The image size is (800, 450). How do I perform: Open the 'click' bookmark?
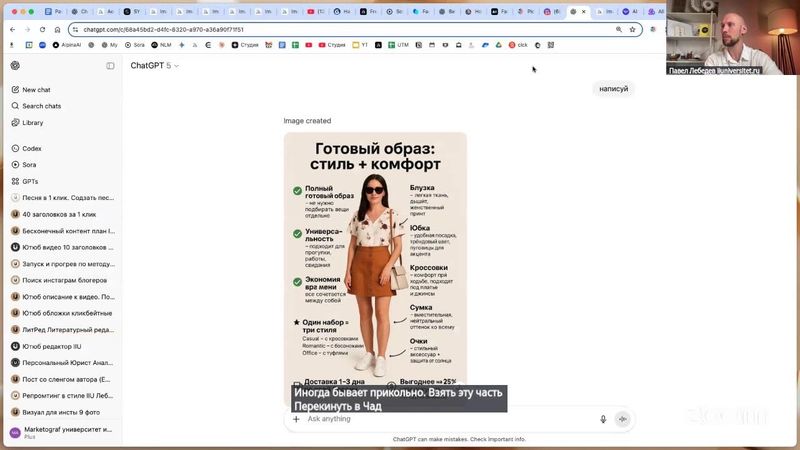pyautogui.click(x=518, y=45)
